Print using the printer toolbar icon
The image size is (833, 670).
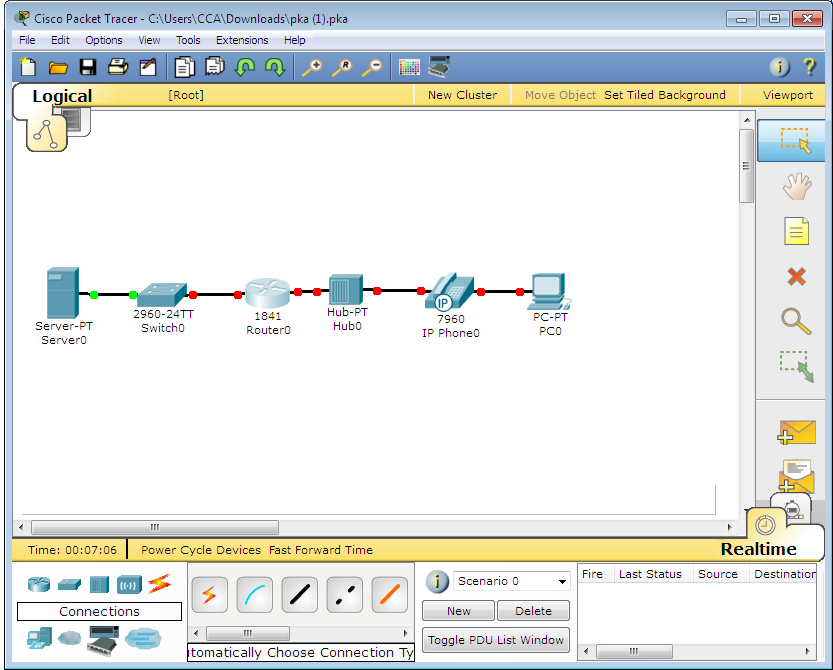click(x=118, y=67)
